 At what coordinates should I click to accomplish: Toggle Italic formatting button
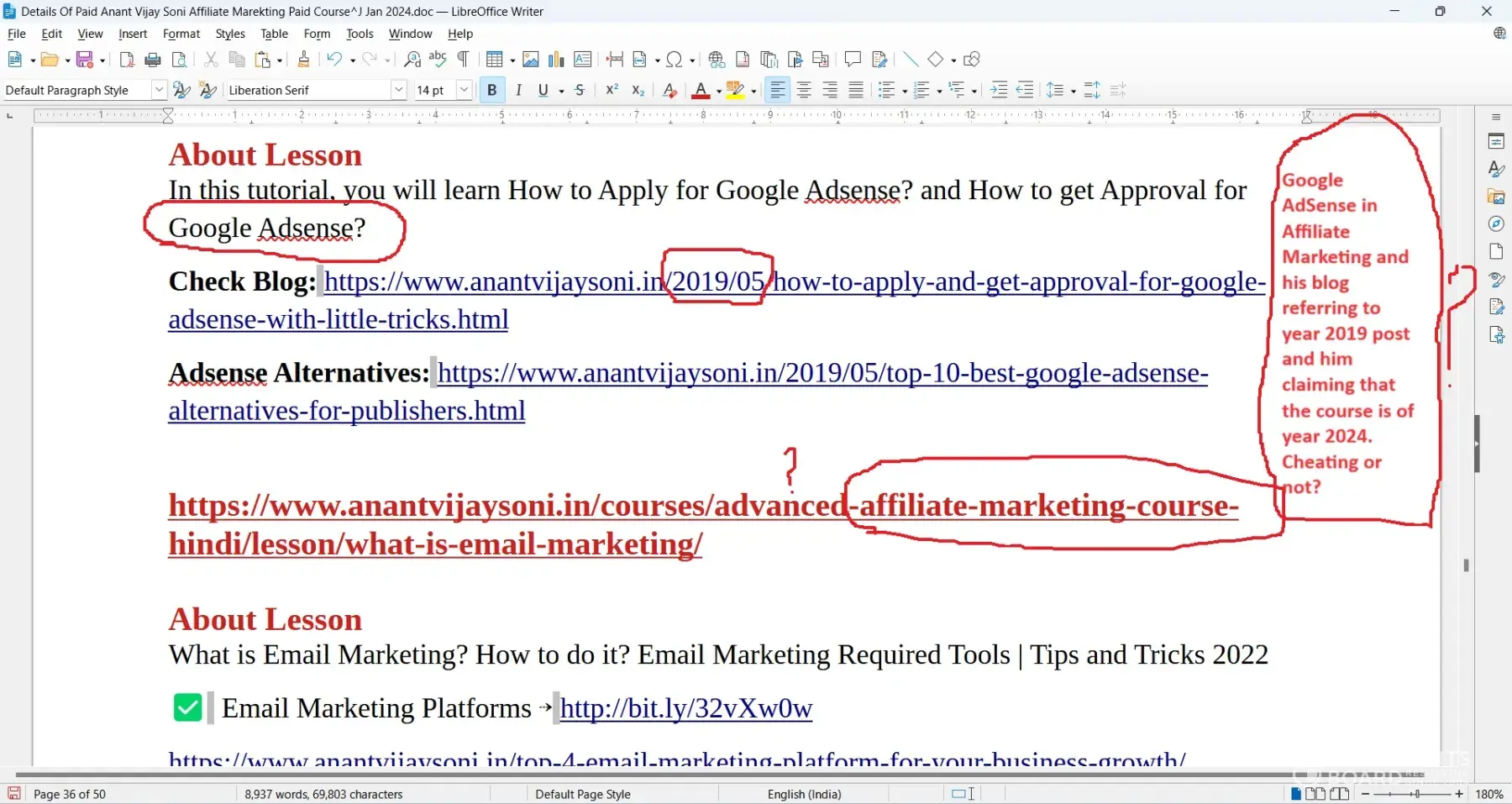[x=518, y=90]
